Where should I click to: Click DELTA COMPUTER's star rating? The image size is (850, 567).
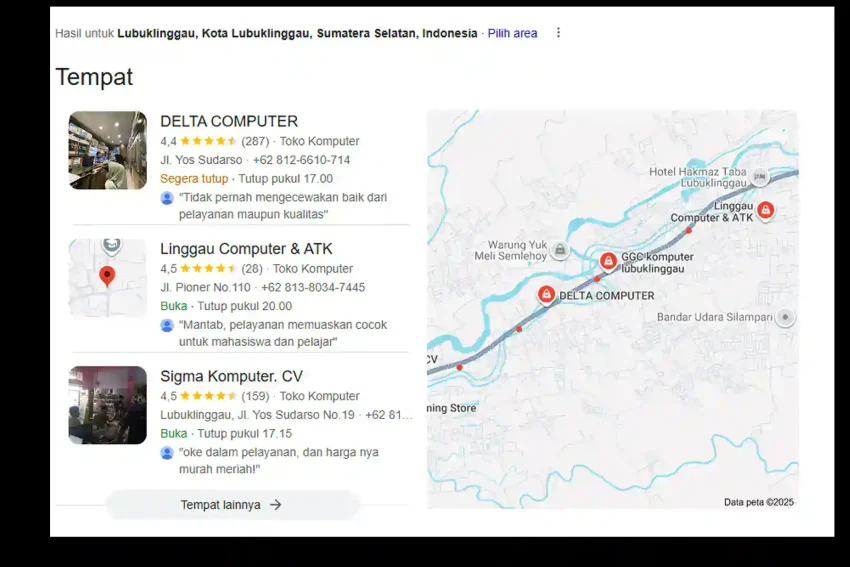(208, 141)
